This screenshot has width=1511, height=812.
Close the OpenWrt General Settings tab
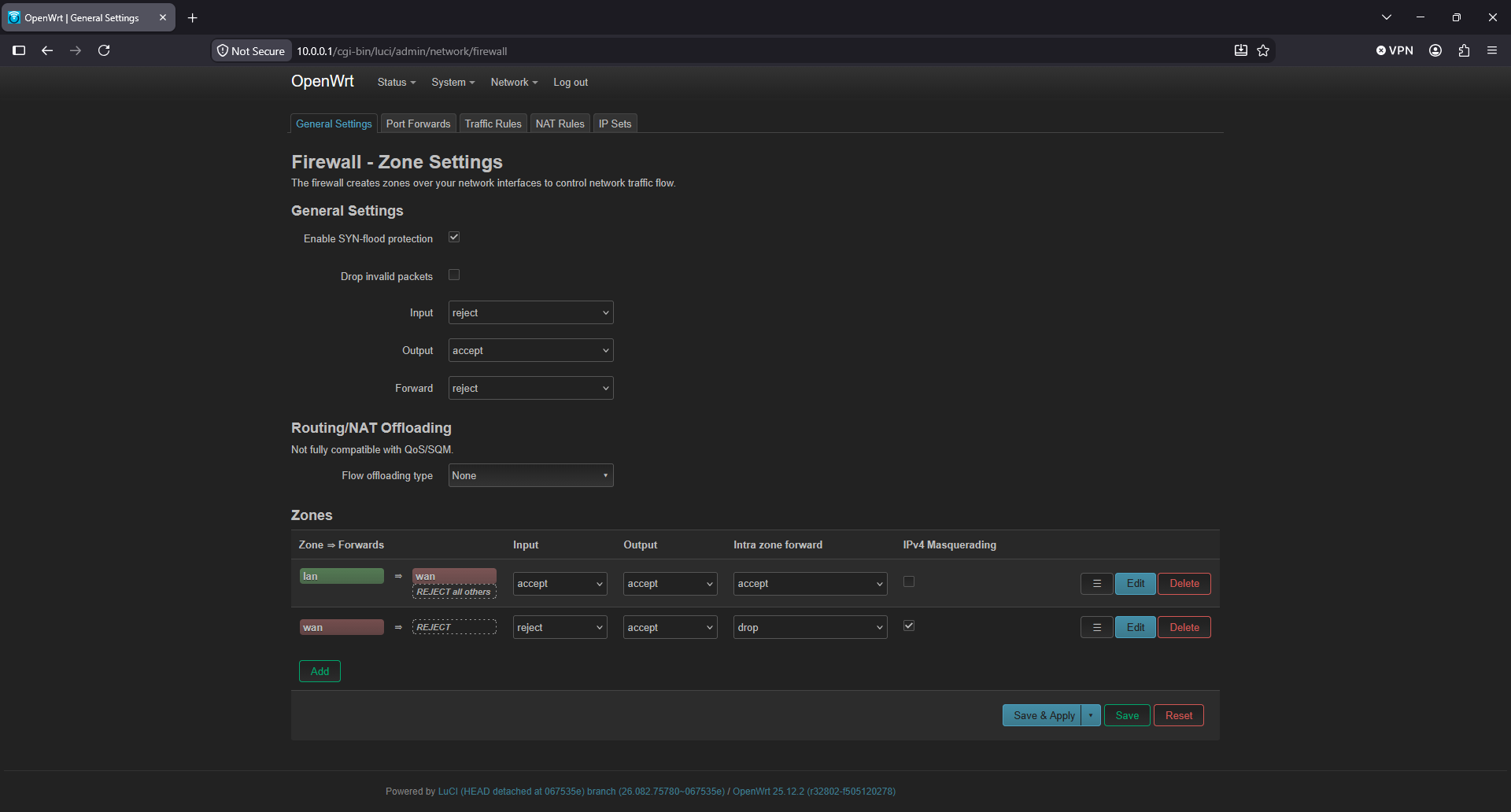coord(163,17)
